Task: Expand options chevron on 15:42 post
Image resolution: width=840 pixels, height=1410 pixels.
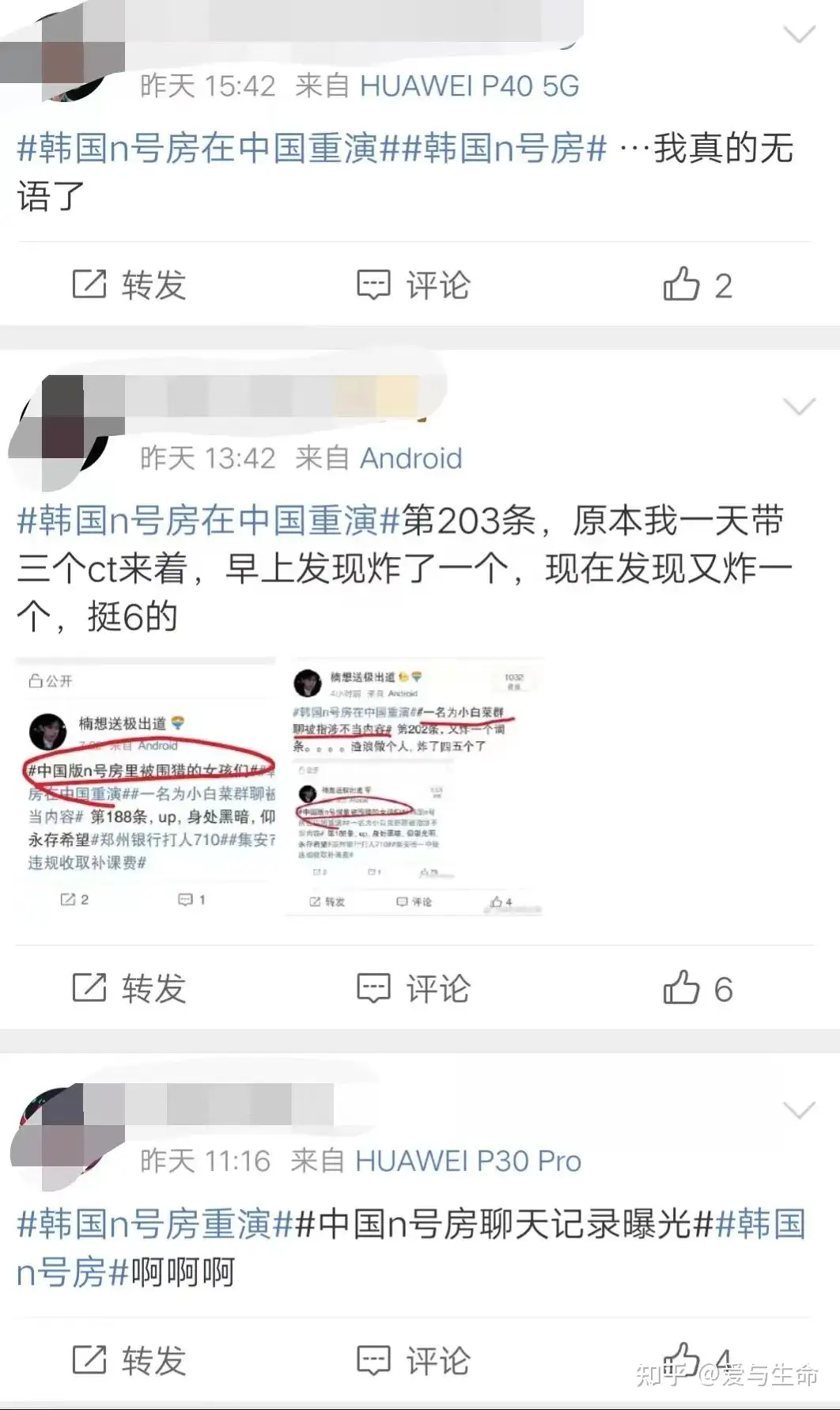Action: point(799,34)
